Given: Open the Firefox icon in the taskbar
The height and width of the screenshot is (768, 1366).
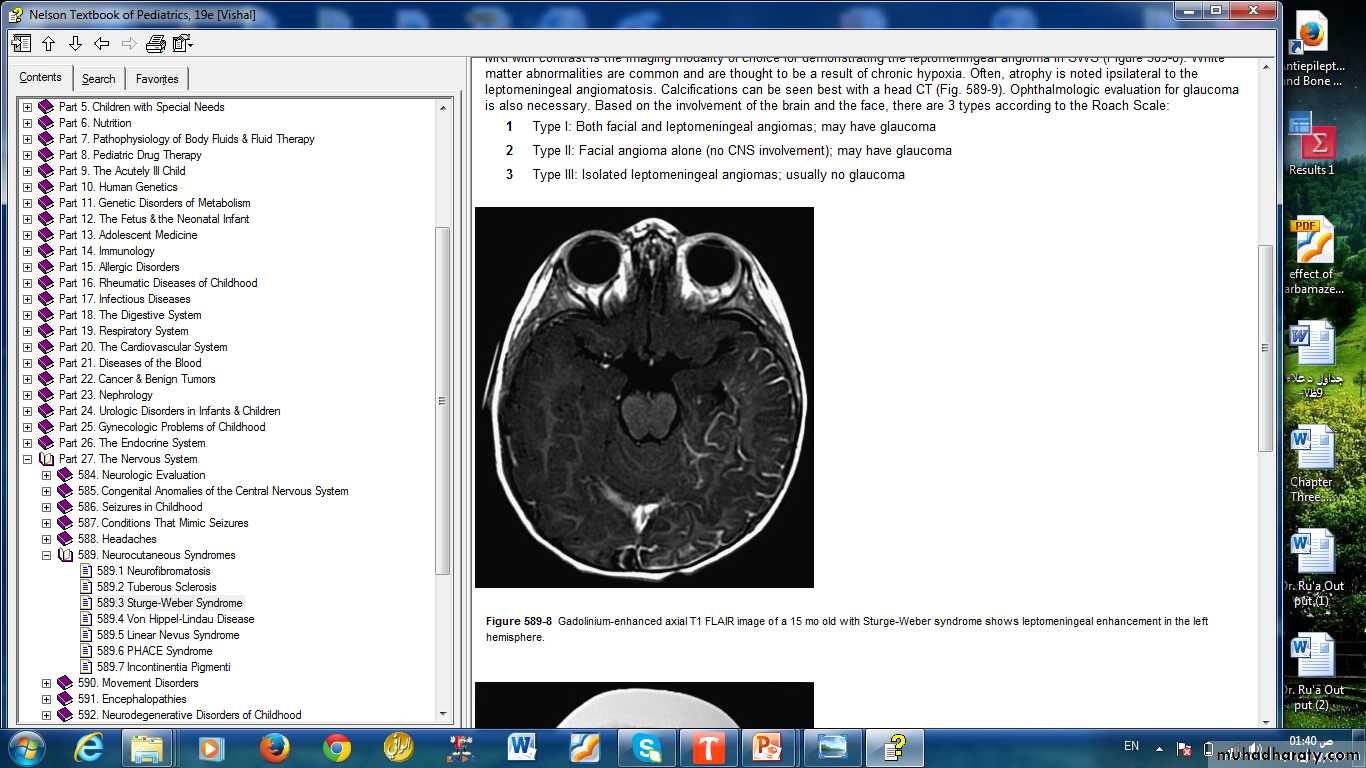Looking at the screenshot, I should click(x=274, y=747).
